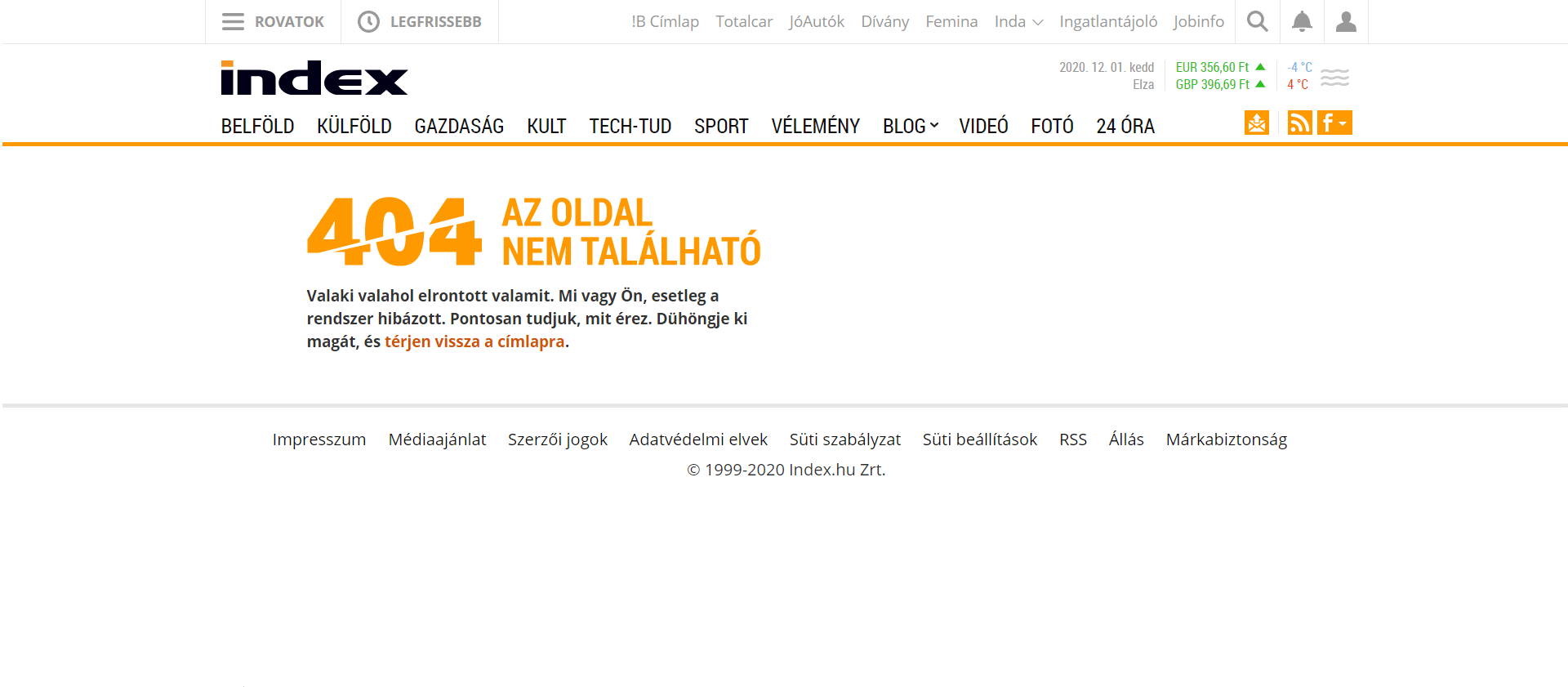Click the GBP rate up arrow
This screenshot has height=687, width=1568.
click(1260, 84)
